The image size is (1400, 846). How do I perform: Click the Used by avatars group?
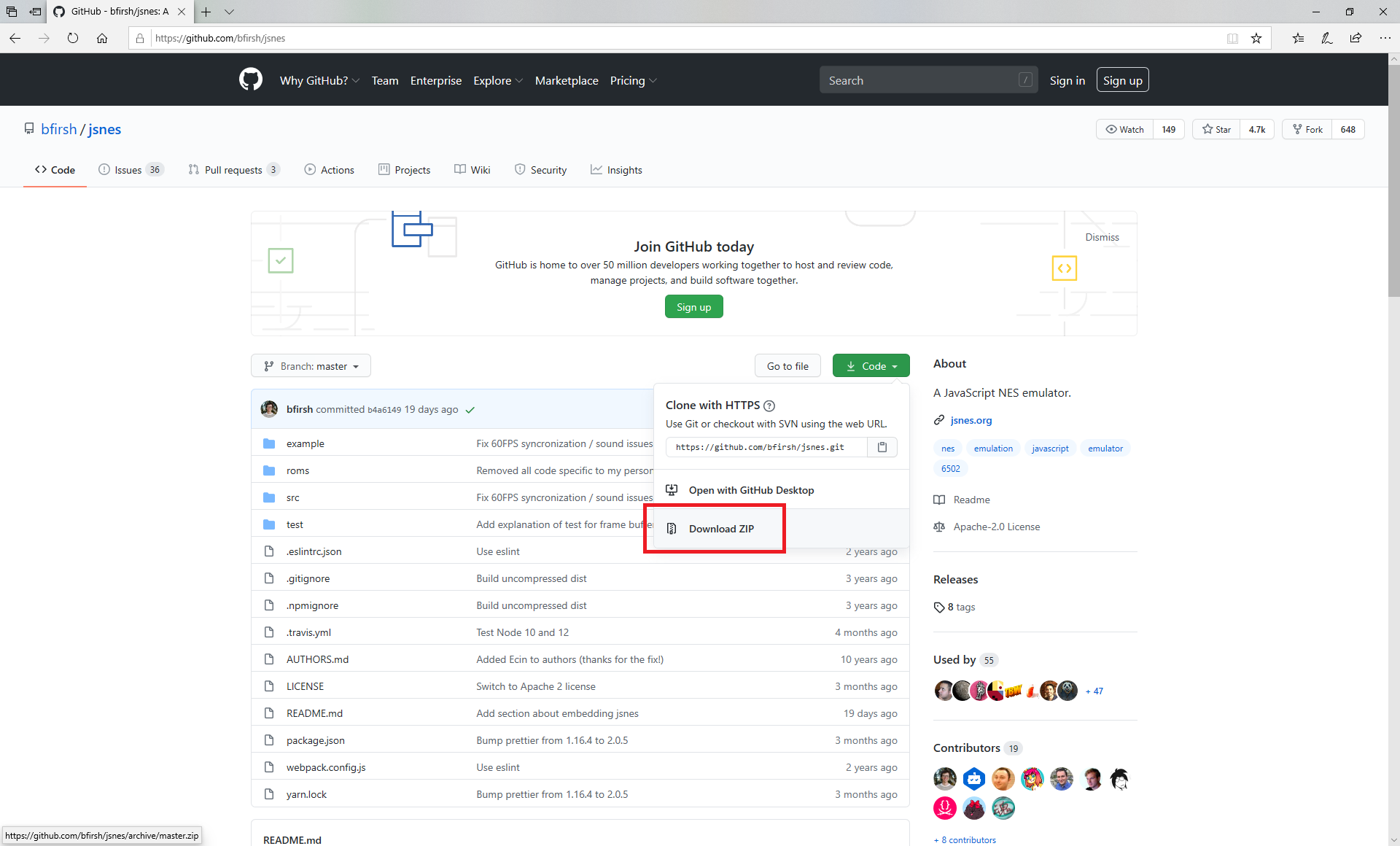point(1006,691)
